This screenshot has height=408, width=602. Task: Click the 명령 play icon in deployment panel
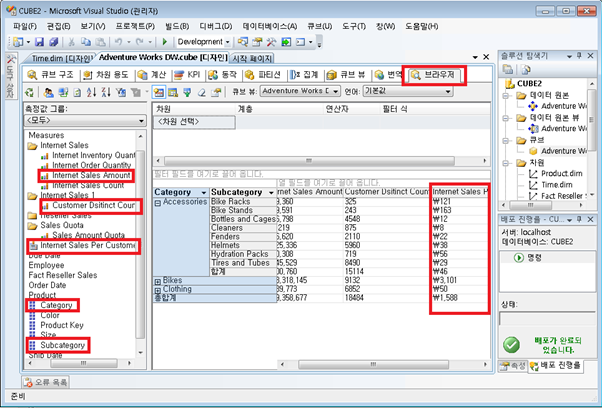(519, 258)
